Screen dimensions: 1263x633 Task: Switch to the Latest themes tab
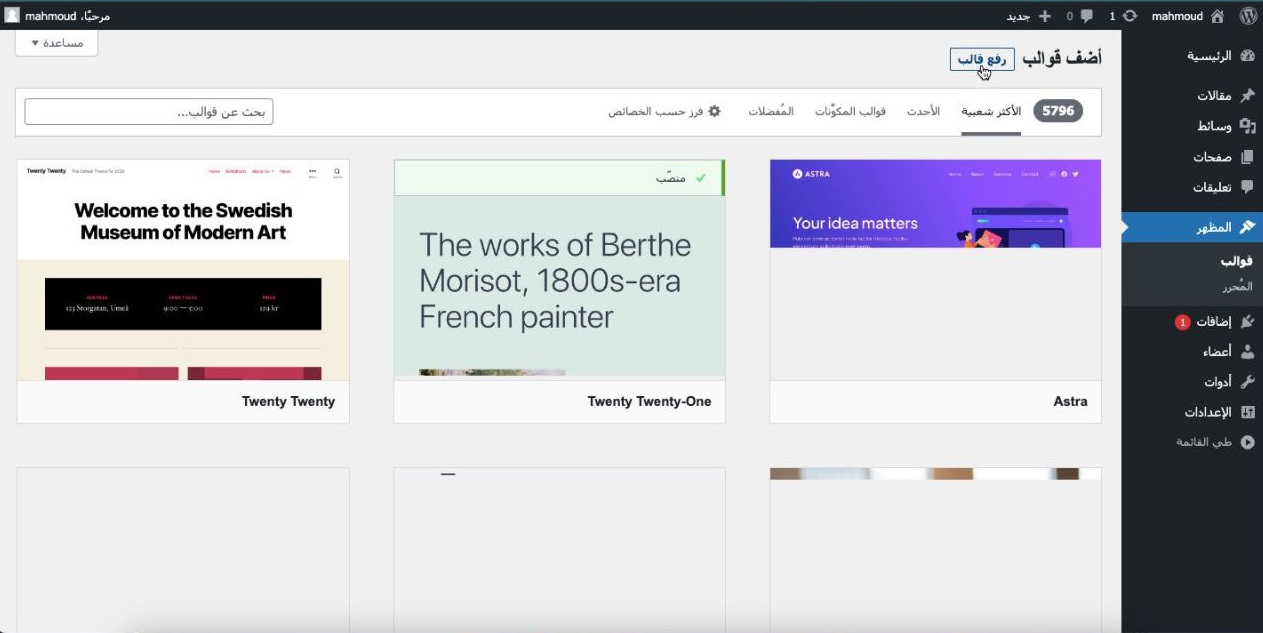click(923, 112)
